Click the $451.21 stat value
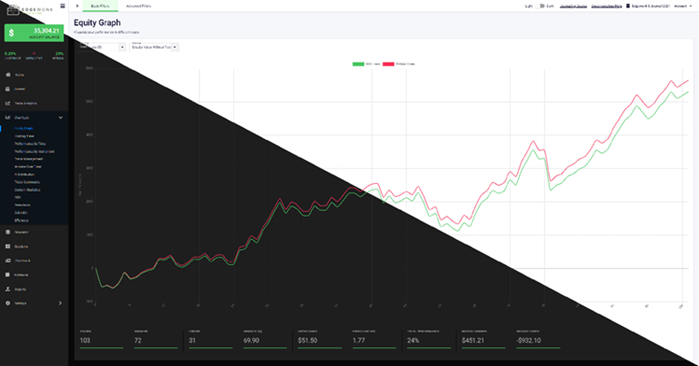This screenshot has width=699, height=366. [x=473, y=341]
